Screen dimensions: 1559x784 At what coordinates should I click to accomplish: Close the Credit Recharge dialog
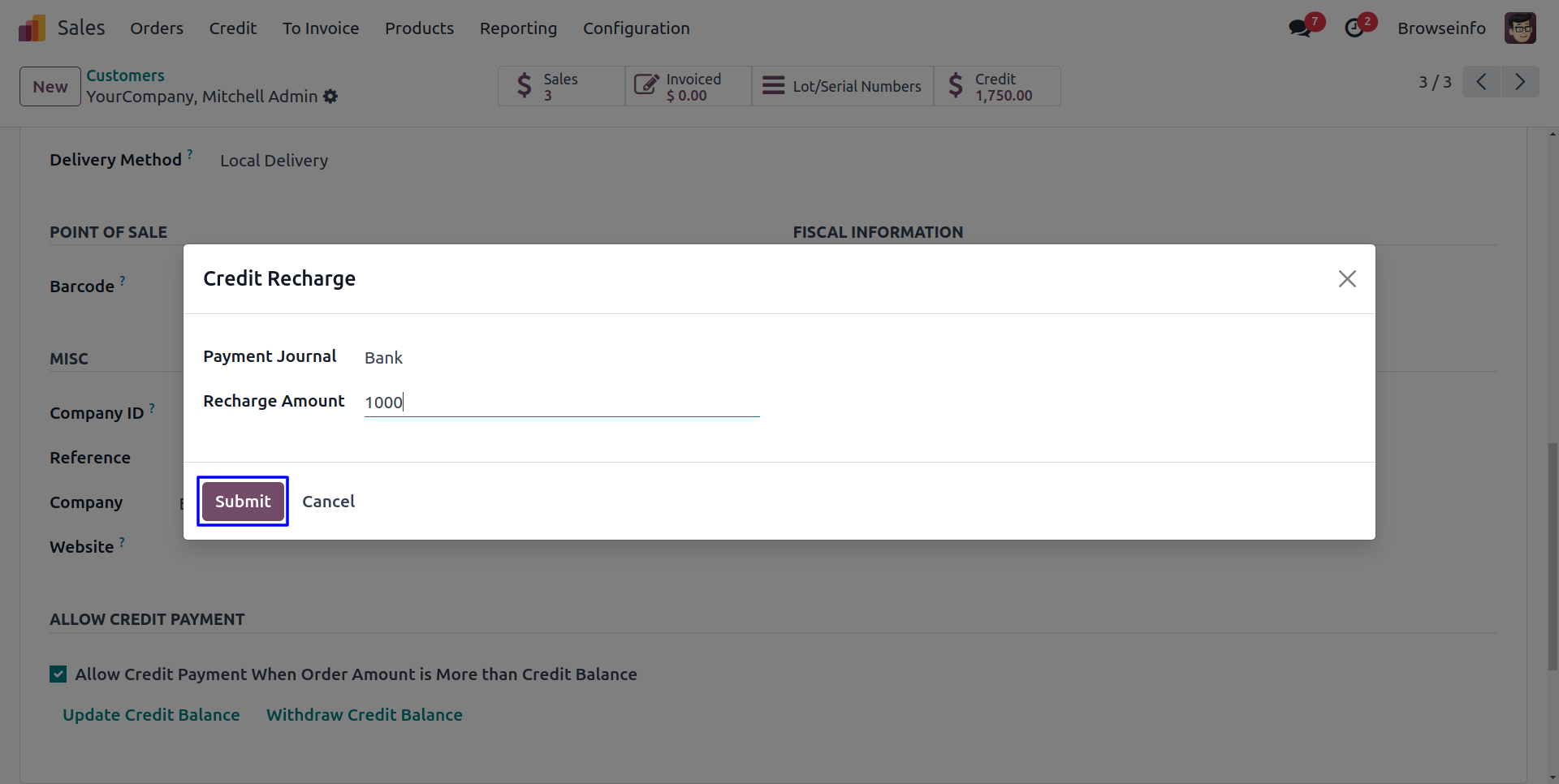[x=1347, y=279]
